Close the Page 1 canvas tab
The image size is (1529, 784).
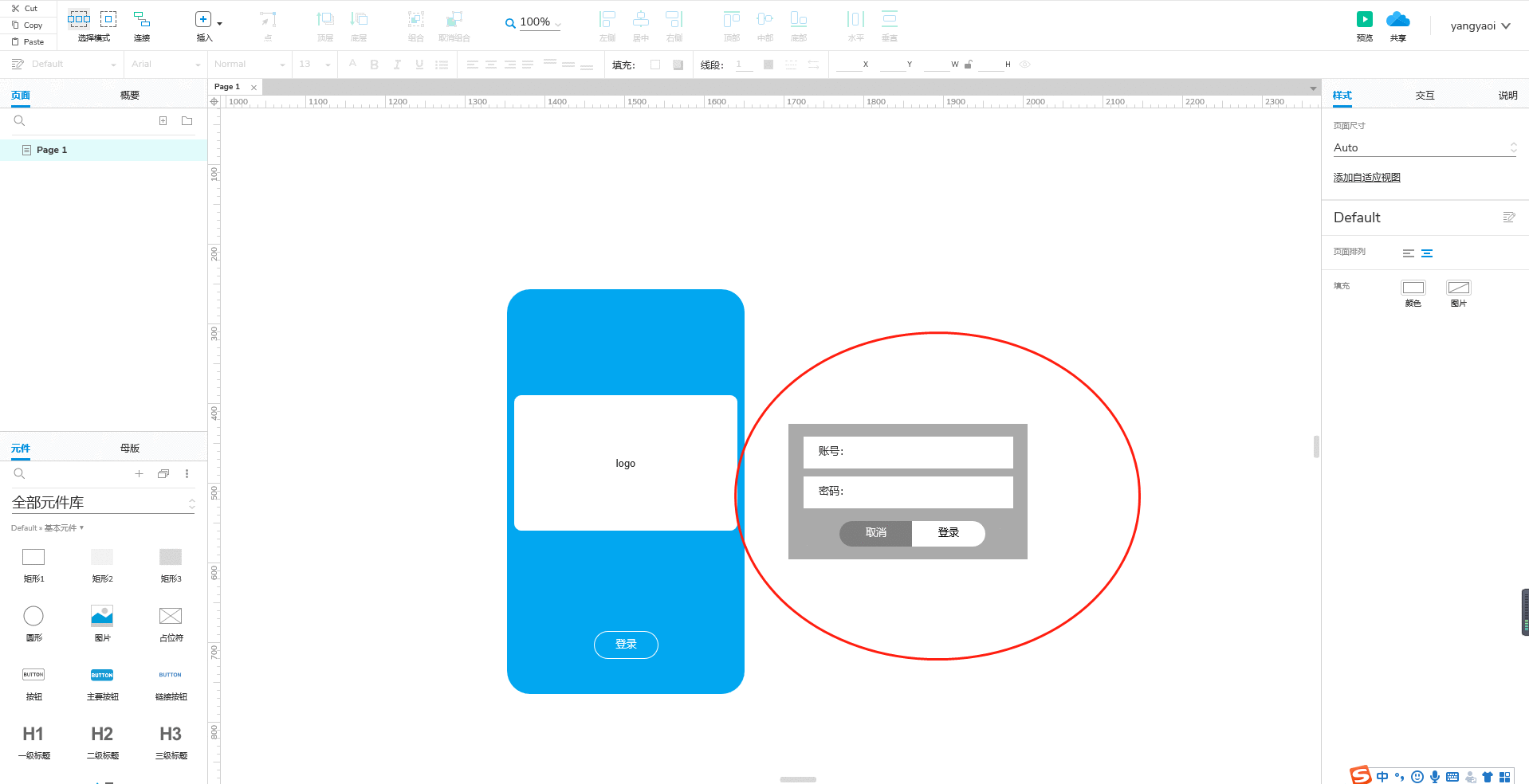tap(254, 88)
